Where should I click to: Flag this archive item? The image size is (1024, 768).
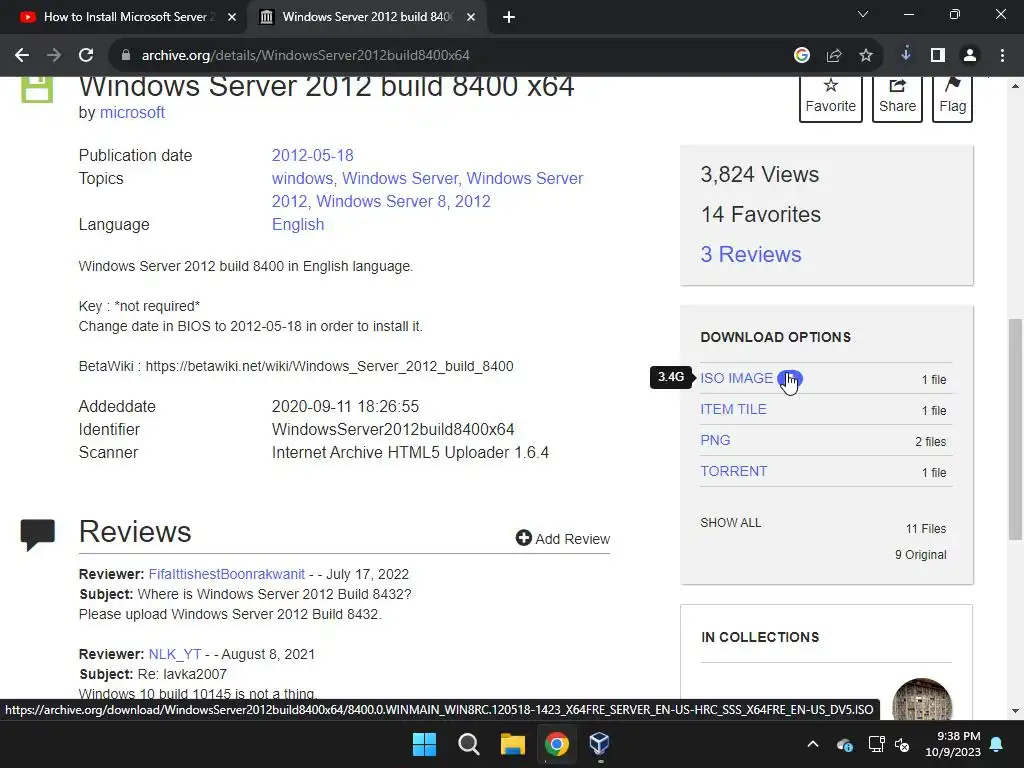point(953,97)
